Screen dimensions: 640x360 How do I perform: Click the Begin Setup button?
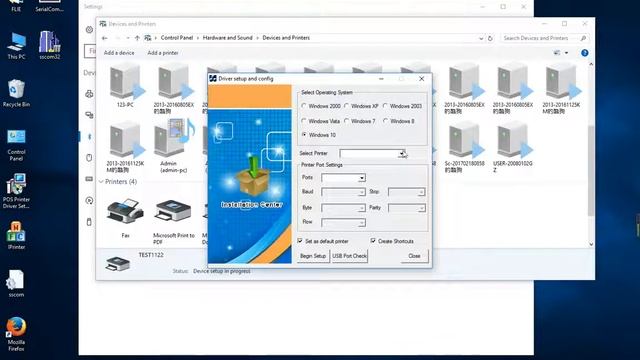(313, 256)
